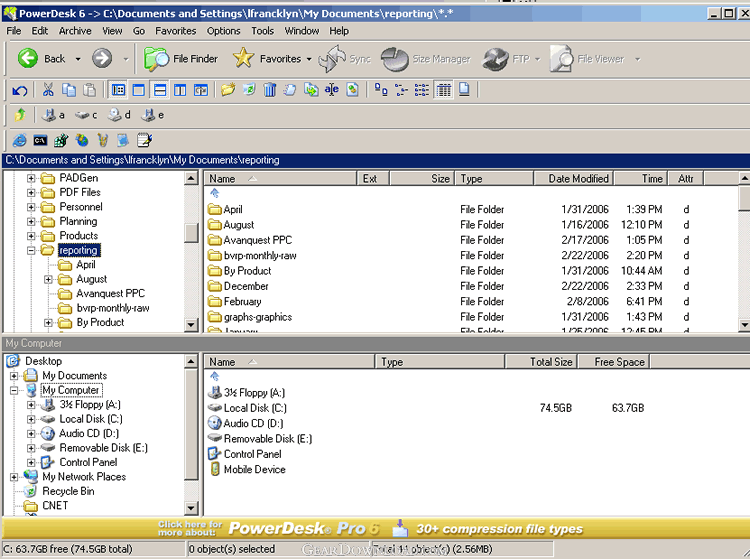Click the Copy icon
Viewport: 750px width, 559px height.
(69, 90)
